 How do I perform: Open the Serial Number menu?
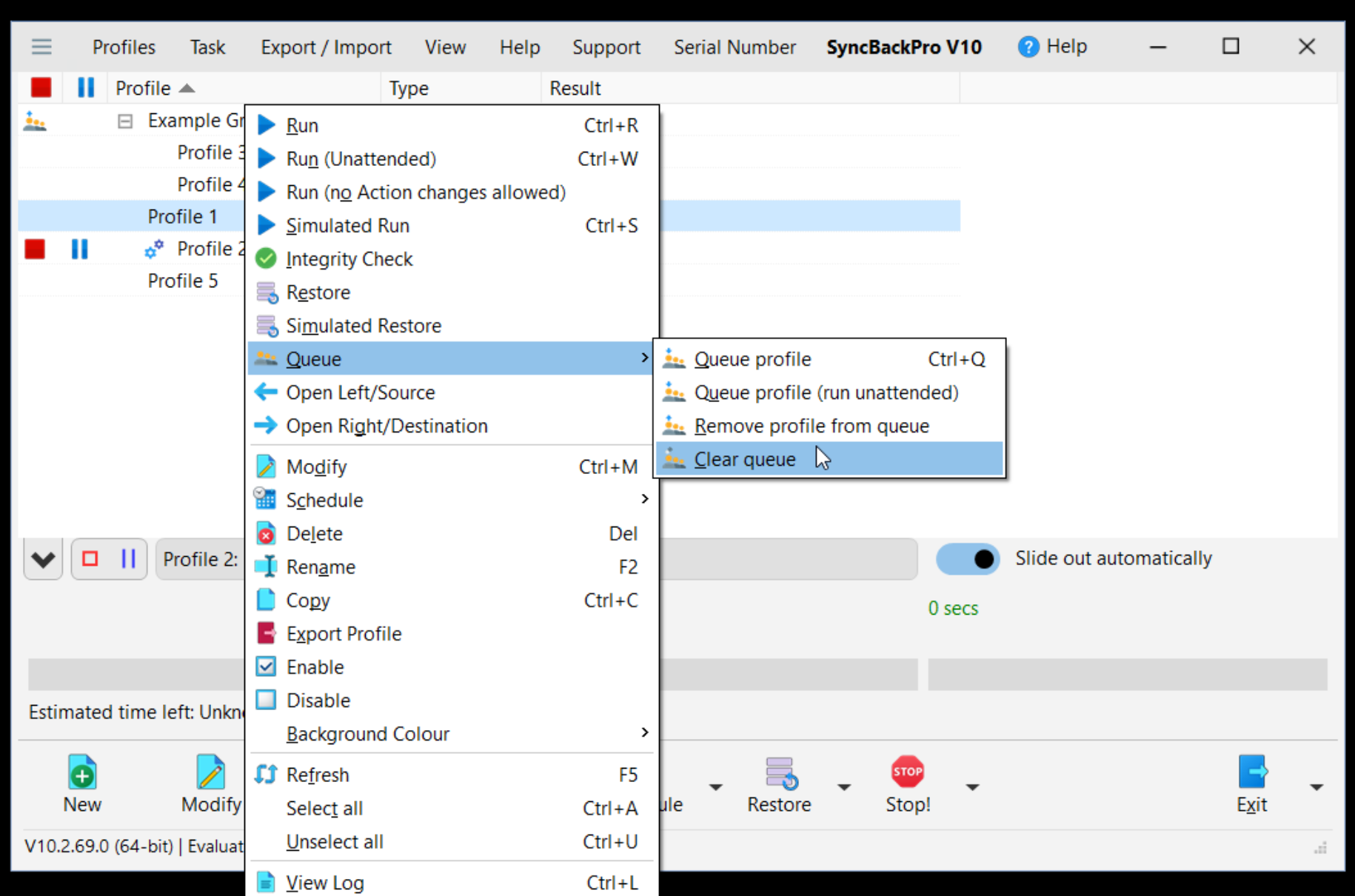click(735, 47)
